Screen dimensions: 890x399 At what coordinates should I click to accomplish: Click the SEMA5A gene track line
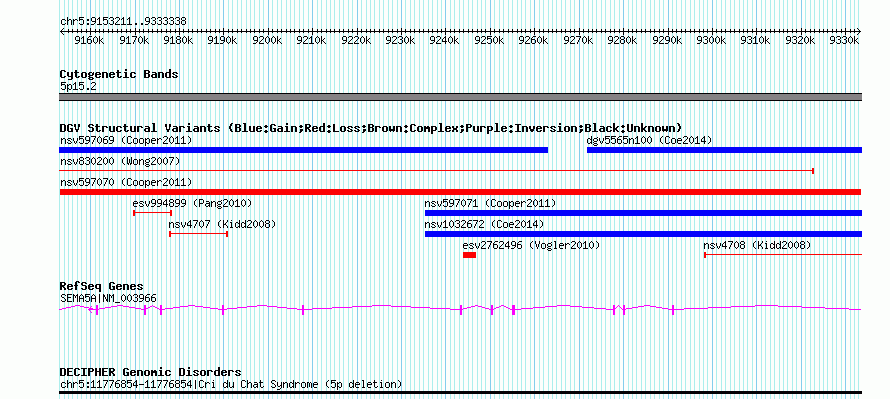(460, 309)
